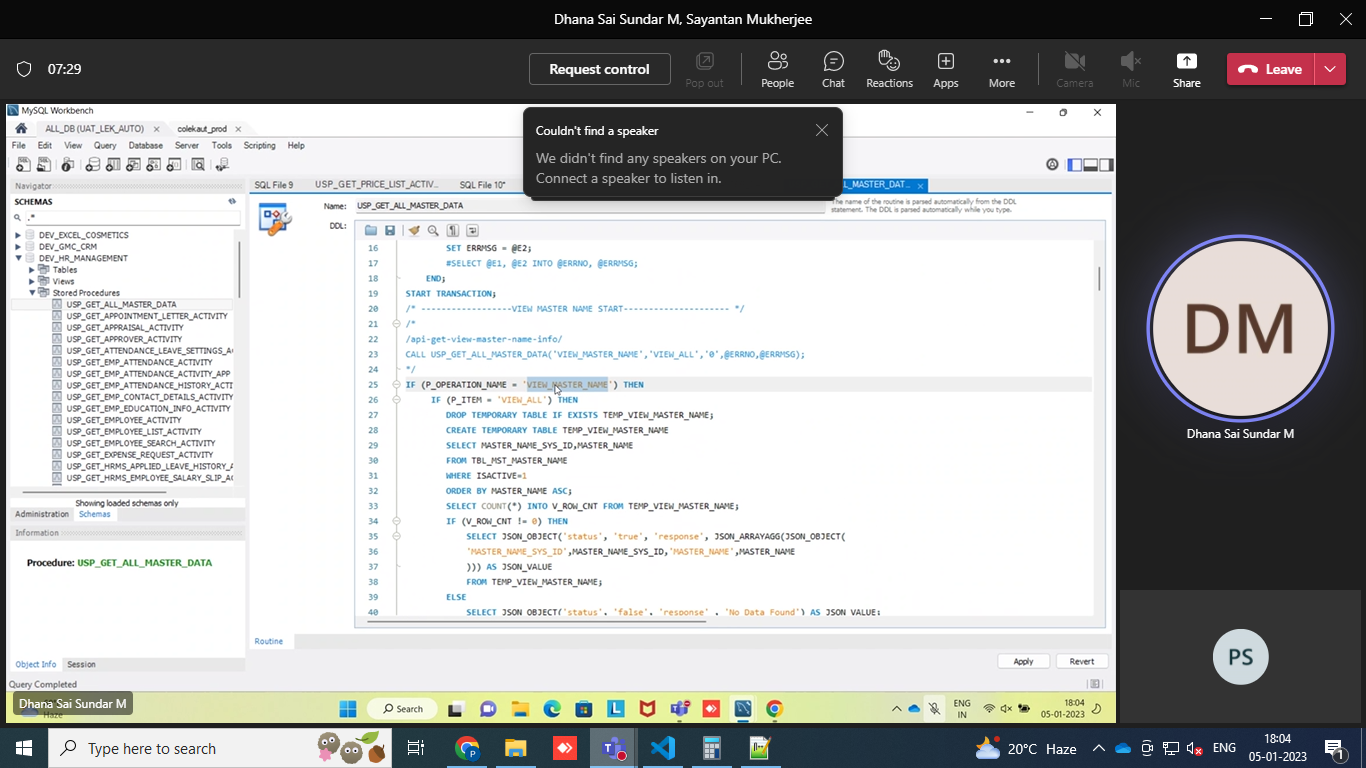The height and width of the screenshot is (768, 1366).
Task: Open the Leave options dropdown arrow
Action: (1329, 69)
